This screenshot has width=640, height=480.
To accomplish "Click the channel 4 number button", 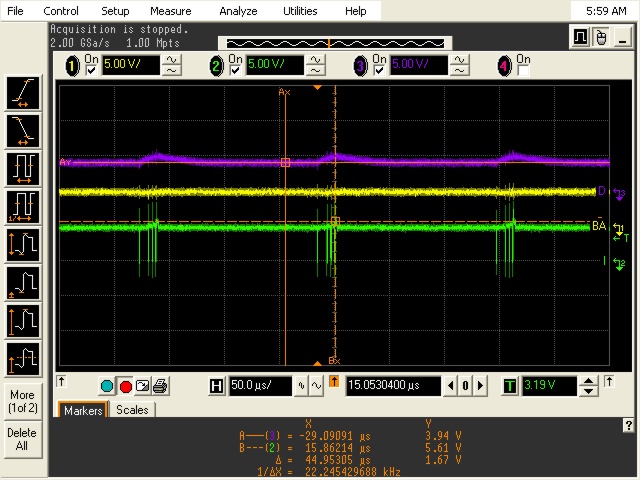I will point(504,66).
